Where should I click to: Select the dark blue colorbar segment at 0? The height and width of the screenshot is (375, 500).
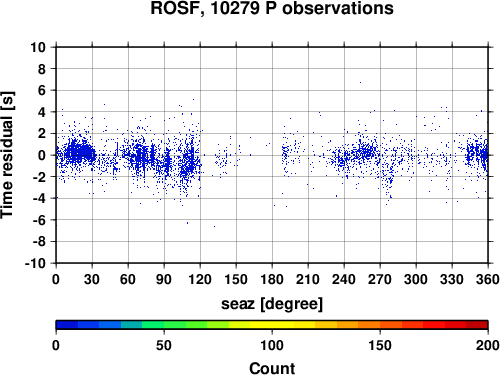pos(67,325)
